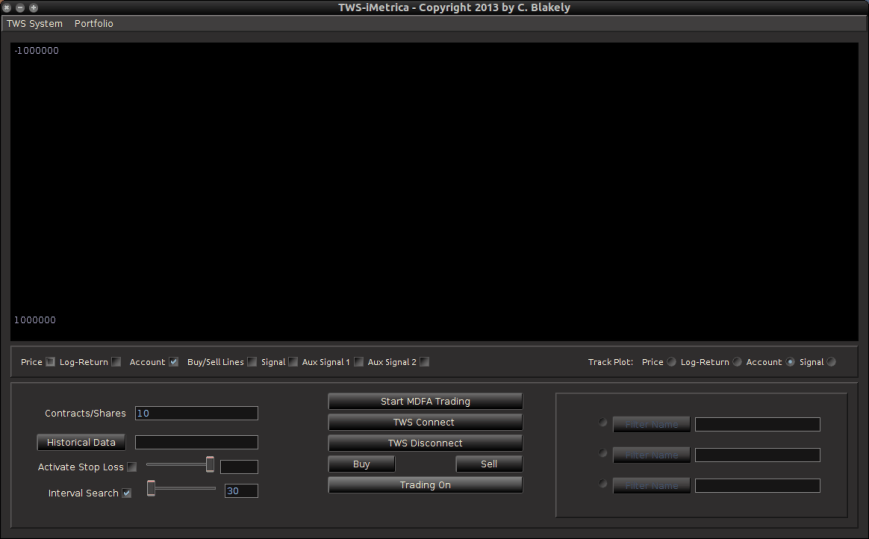
Task: Select the first filter radio button
Action: pyautogui.click(x=603, y=423)
